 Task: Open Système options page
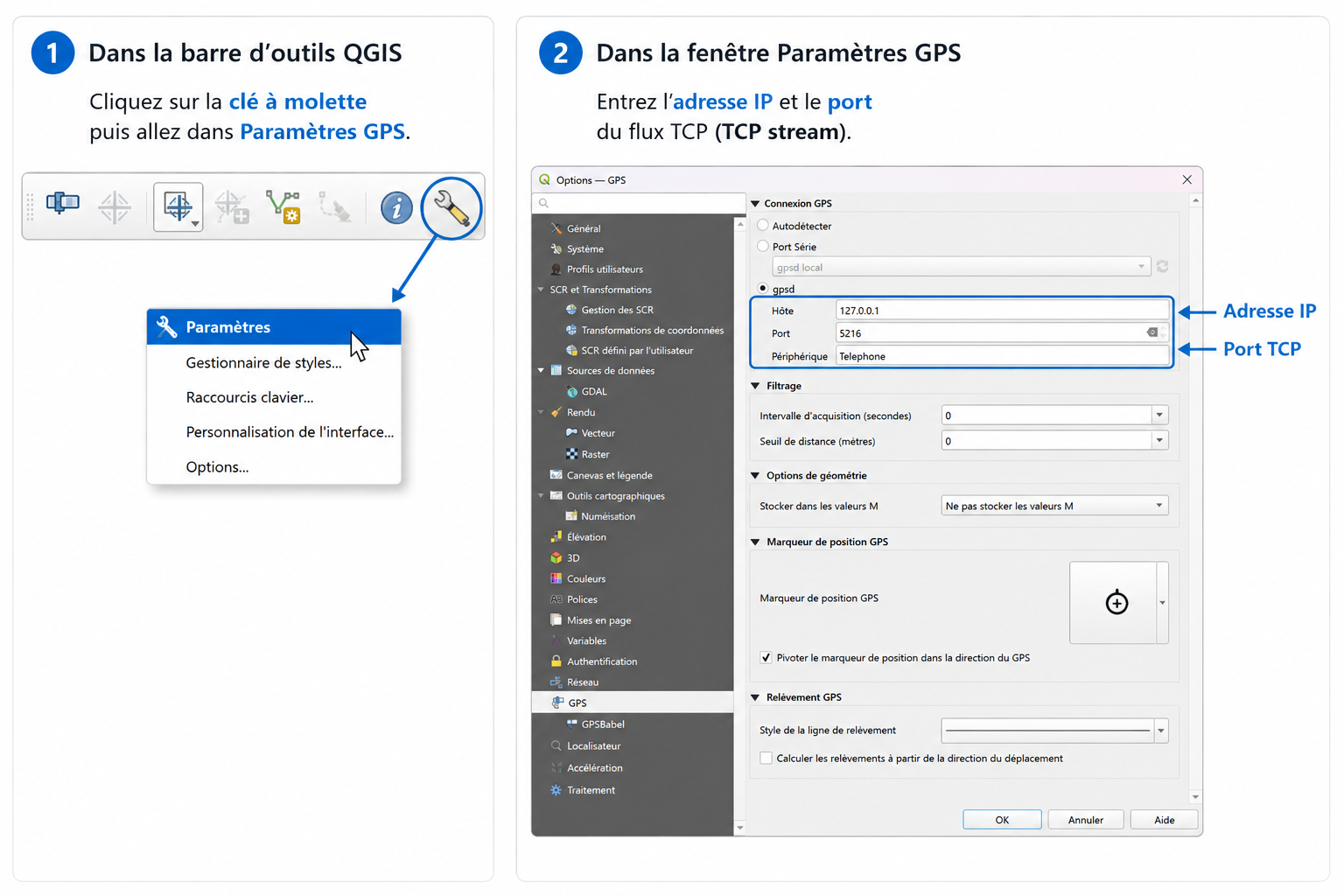tap(584, 249)
